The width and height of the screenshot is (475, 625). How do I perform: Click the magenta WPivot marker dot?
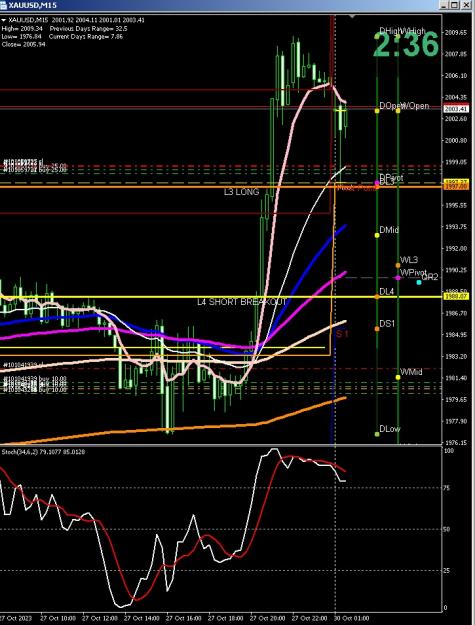click(x=398, y=277)
